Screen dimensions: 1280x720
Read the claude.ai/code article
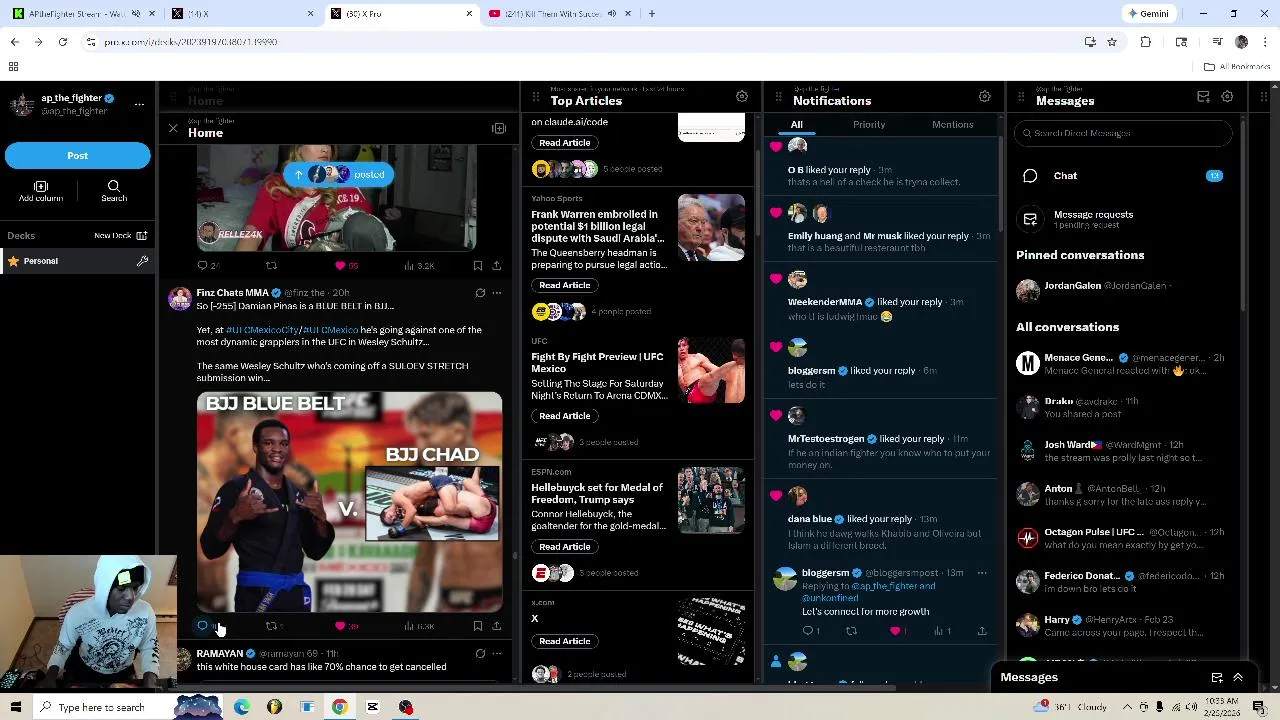564,143
